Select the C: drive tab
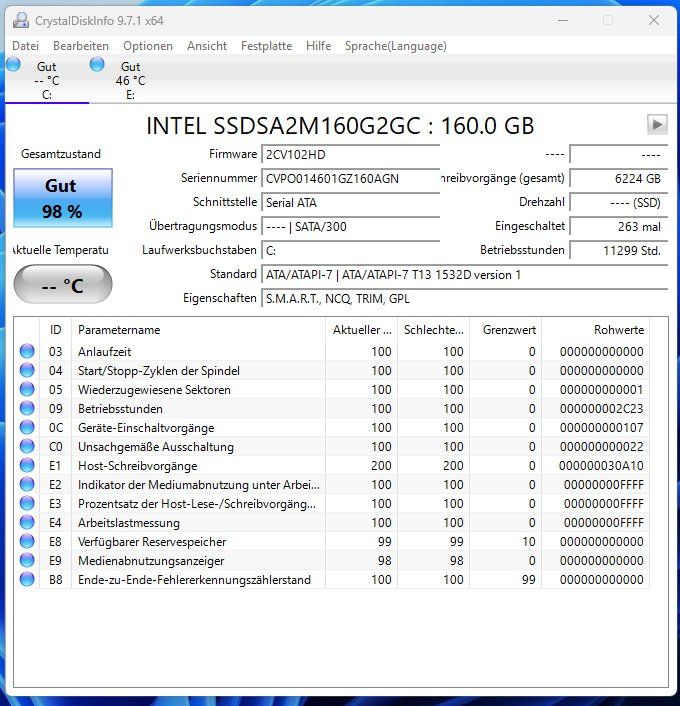Viewport: 680px width, 706px height. pyautogui.click(x=47, y=80)
